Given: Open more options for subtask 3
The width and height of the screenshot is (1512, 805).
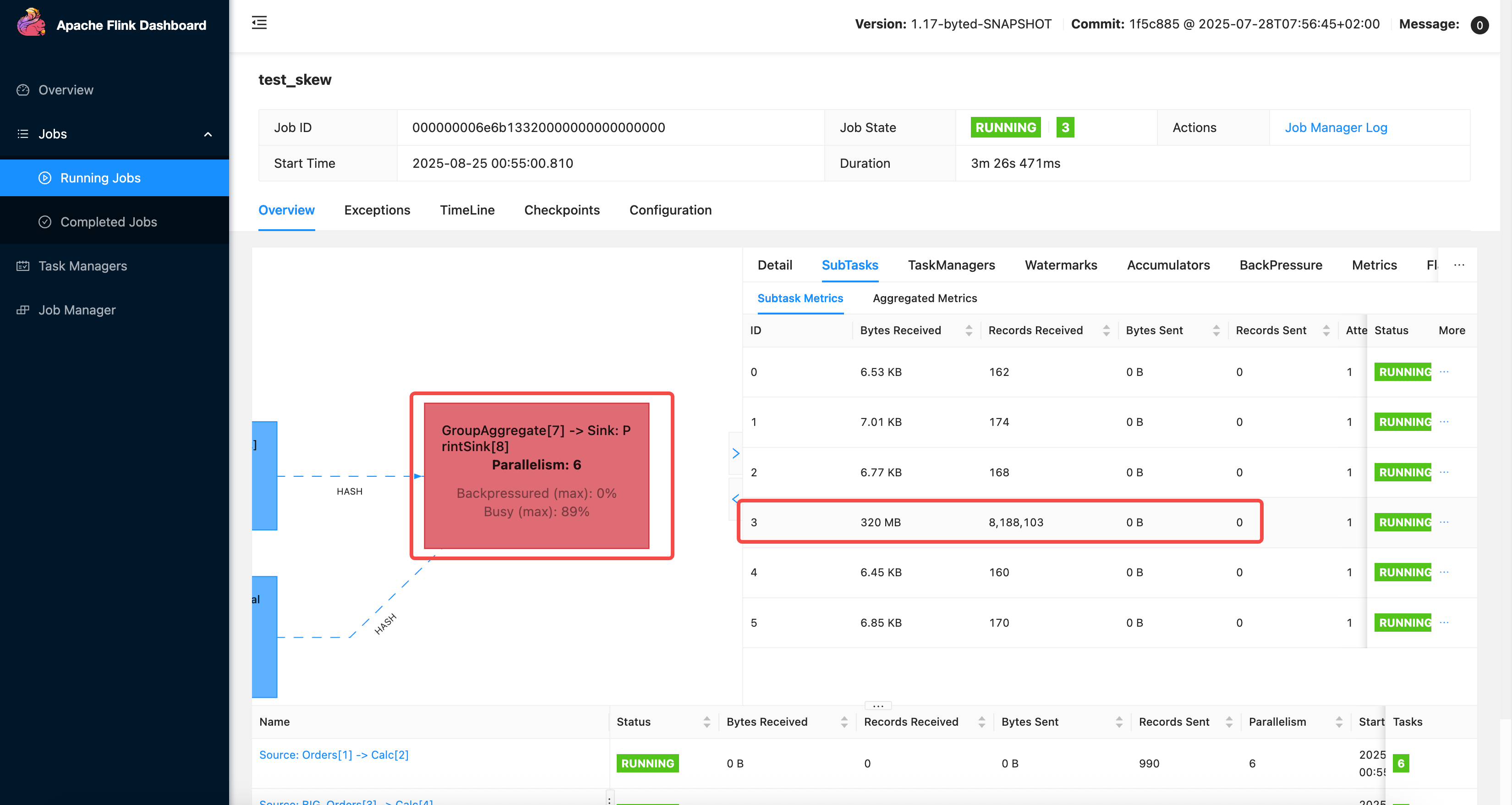Looking at the screenshot, I should pyautogui.click(x=1444, y=522).
